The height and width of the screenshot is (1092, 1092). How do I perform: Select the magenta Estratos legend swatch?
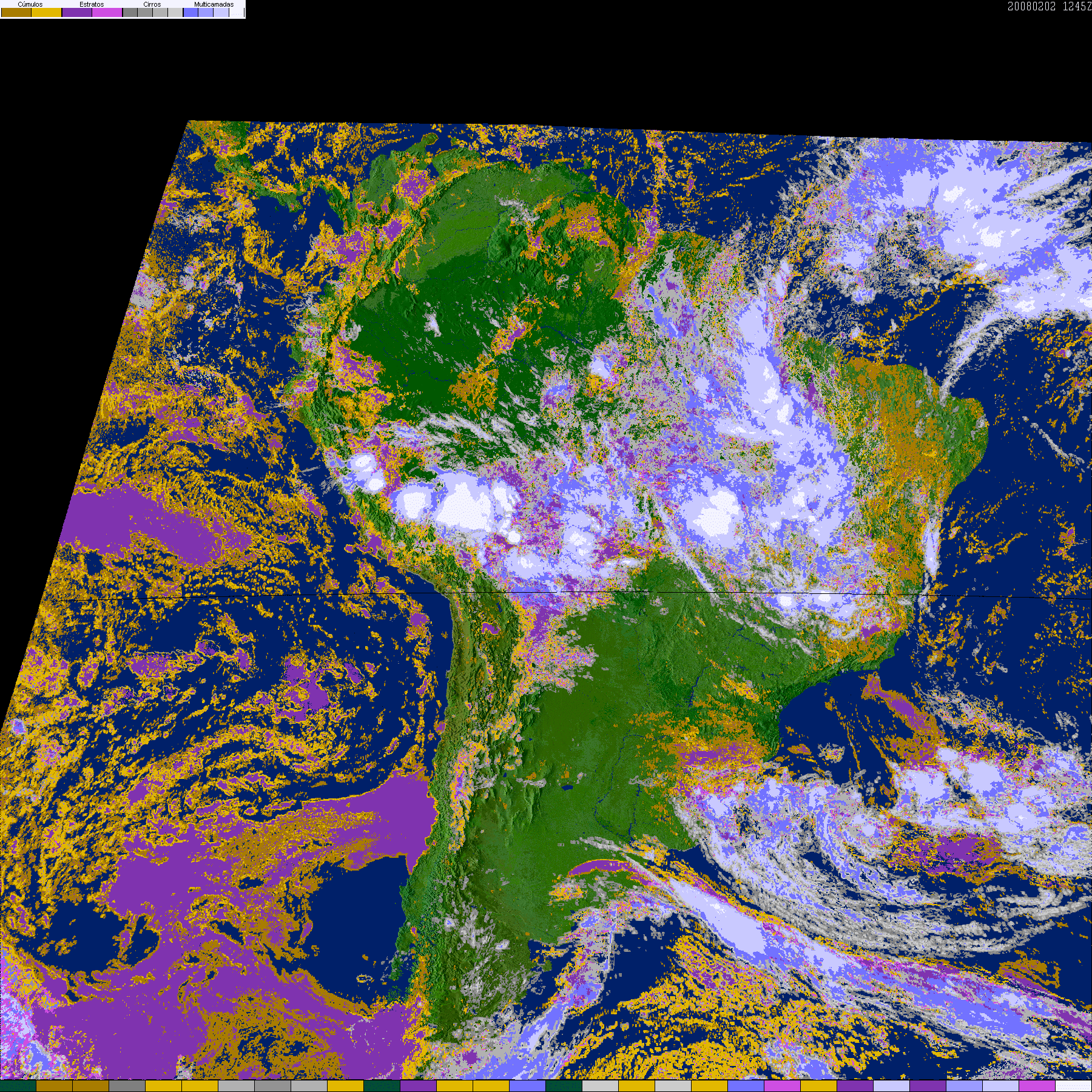pyautogui.click(x=107, y=12)
